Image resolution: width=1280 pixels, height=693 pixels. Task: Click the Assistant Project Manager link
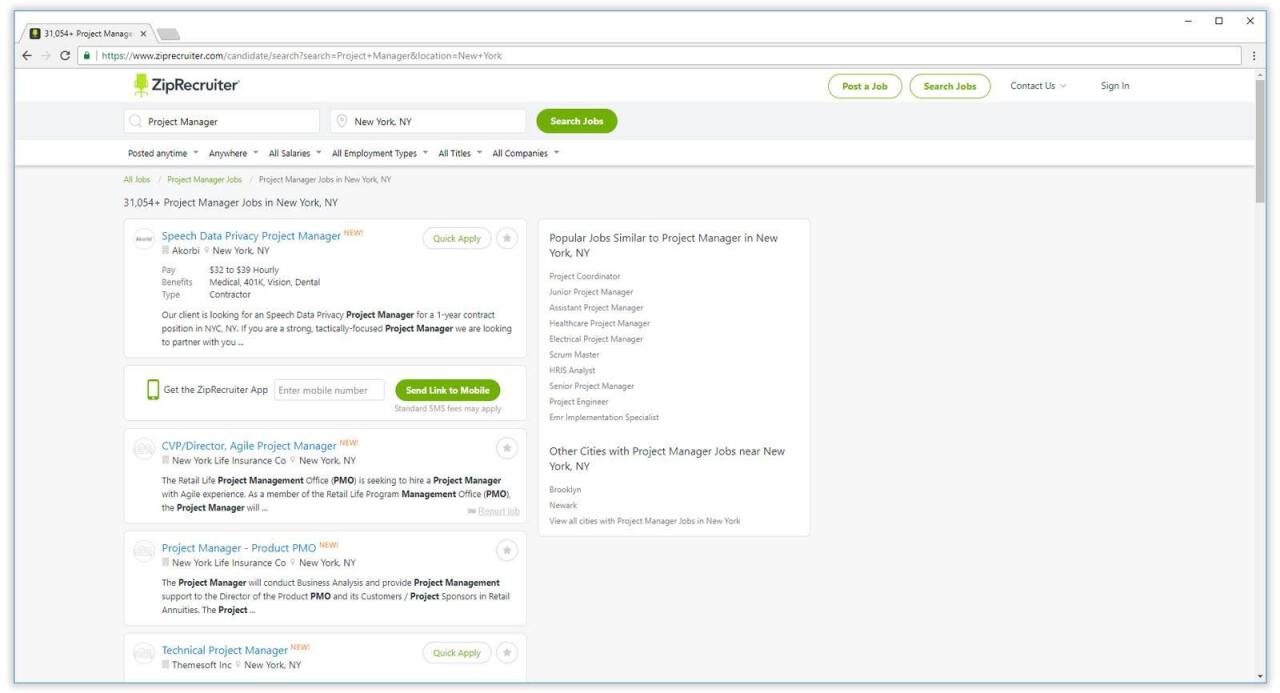(597, 308)
